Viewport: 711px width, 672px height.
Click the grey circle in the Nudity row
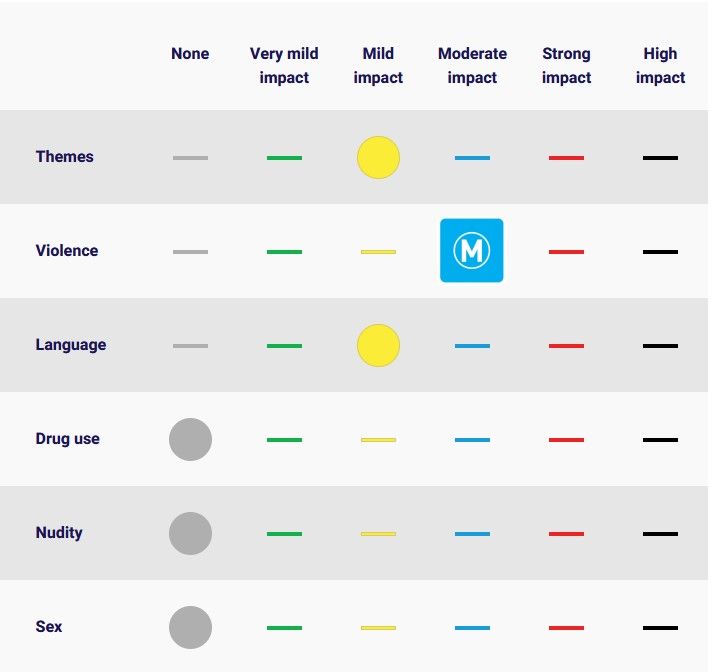point(190,533)
